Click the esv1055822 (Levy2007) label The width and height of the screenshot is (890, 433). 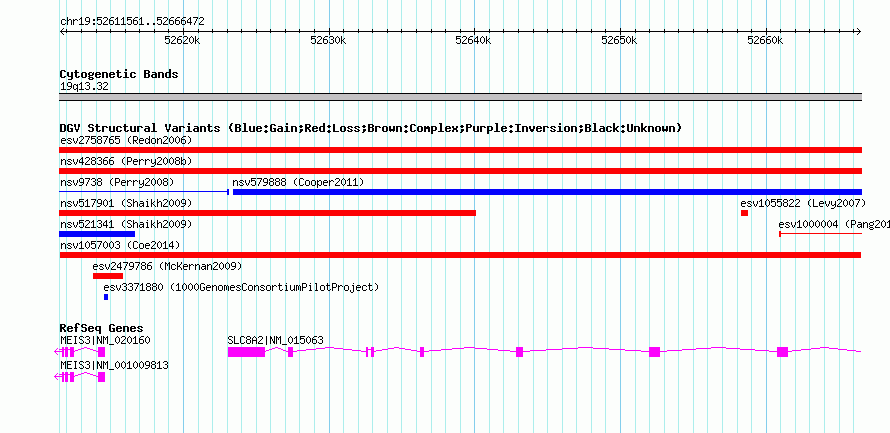click(x=803, y=203)
